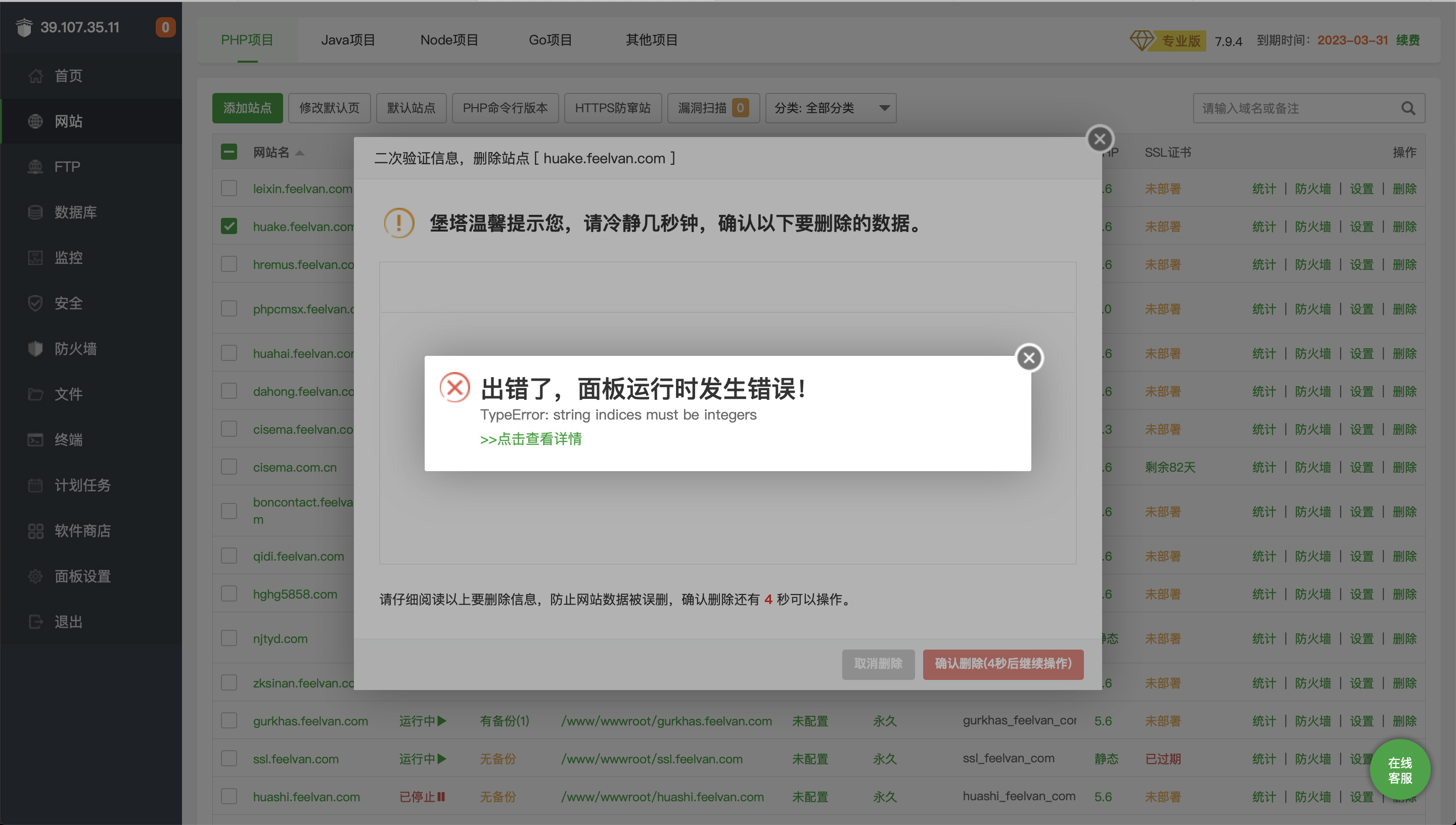Click play icon for gurkhas.feelvan.com status
This screenshot has height=825, width=1456.
[x=442, y=721]
